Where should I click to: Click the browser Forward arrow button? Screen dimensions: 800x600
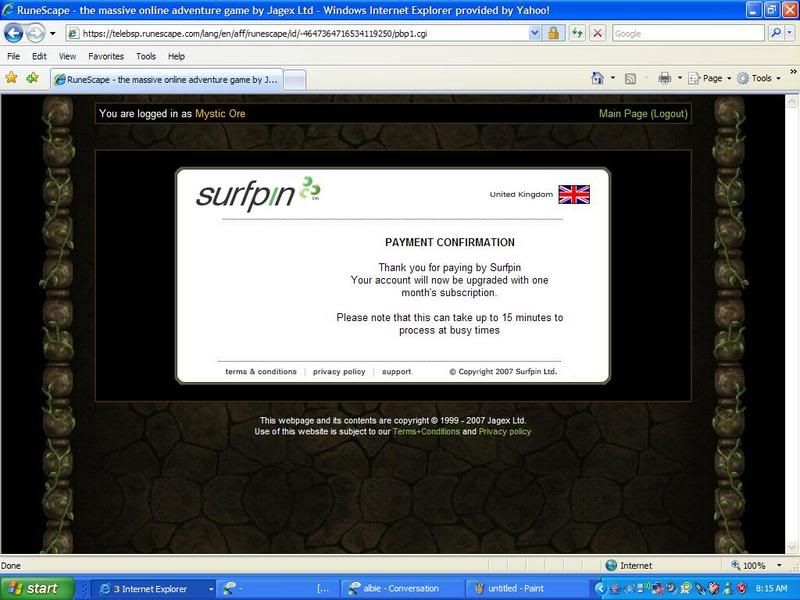35,34
